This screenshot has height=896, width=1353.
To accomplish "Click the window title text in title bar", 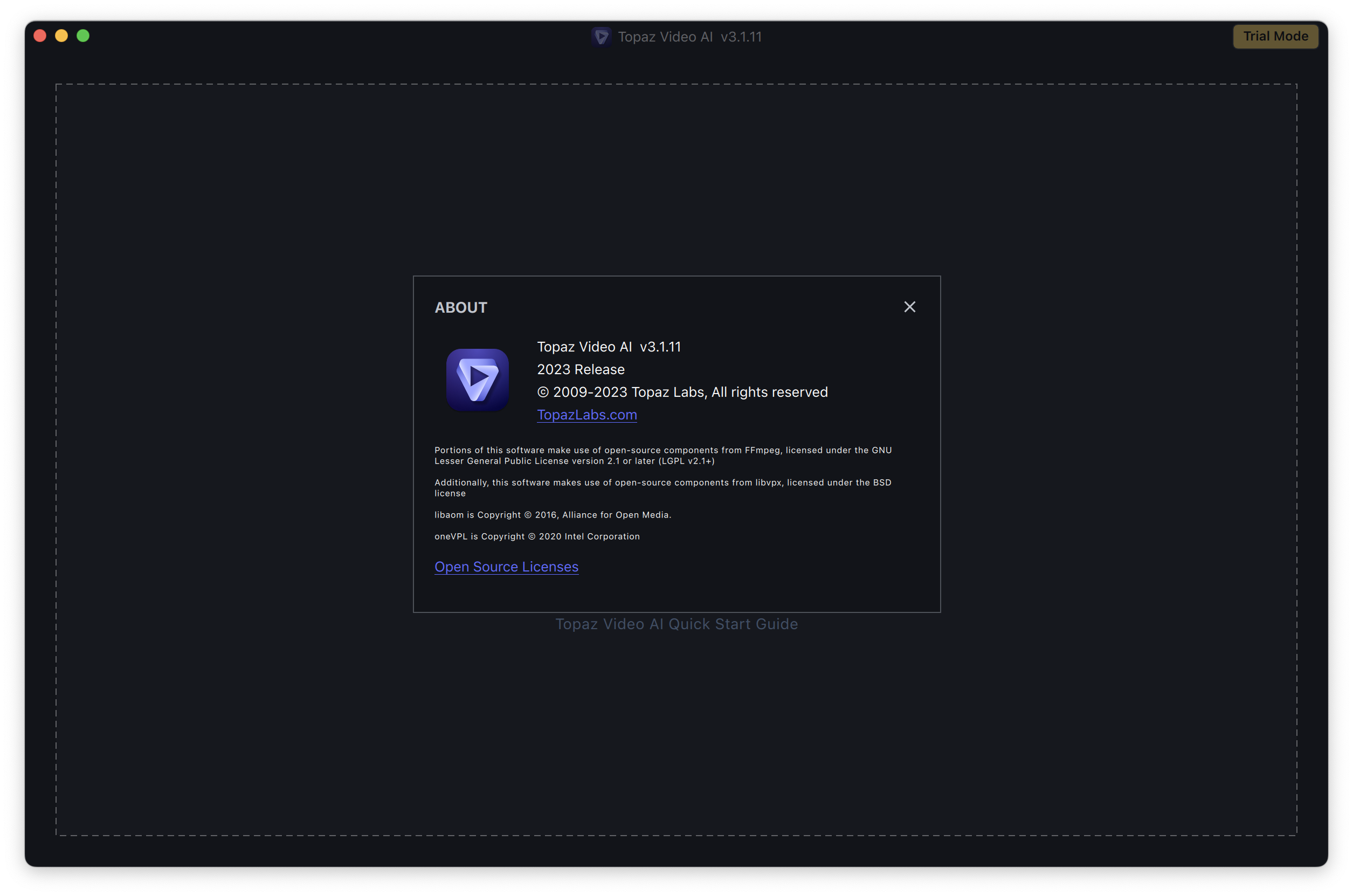I will tap(689, 37).
